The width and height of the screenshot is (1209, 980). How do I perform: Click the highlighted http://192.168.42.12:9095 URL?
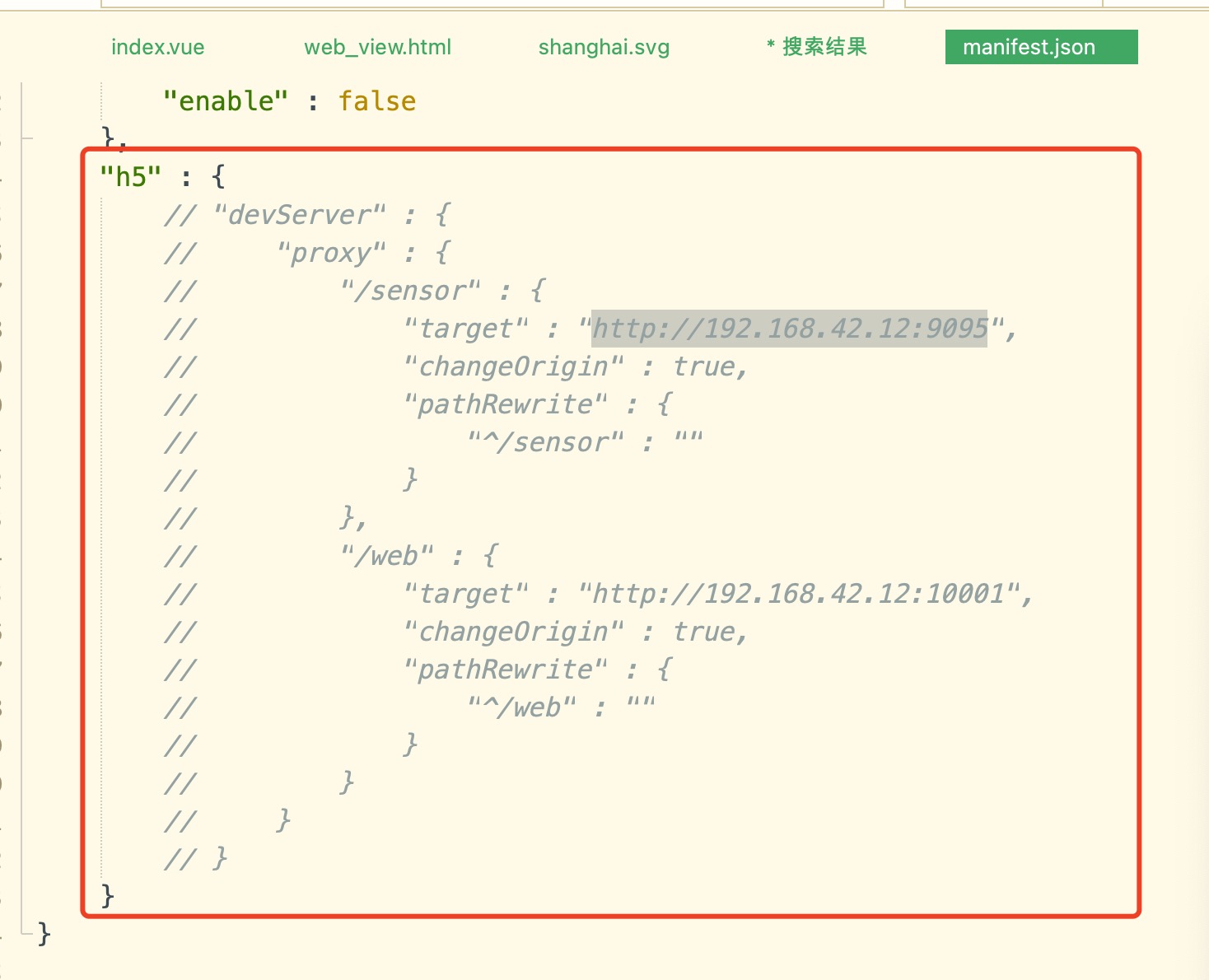(788, 328)
